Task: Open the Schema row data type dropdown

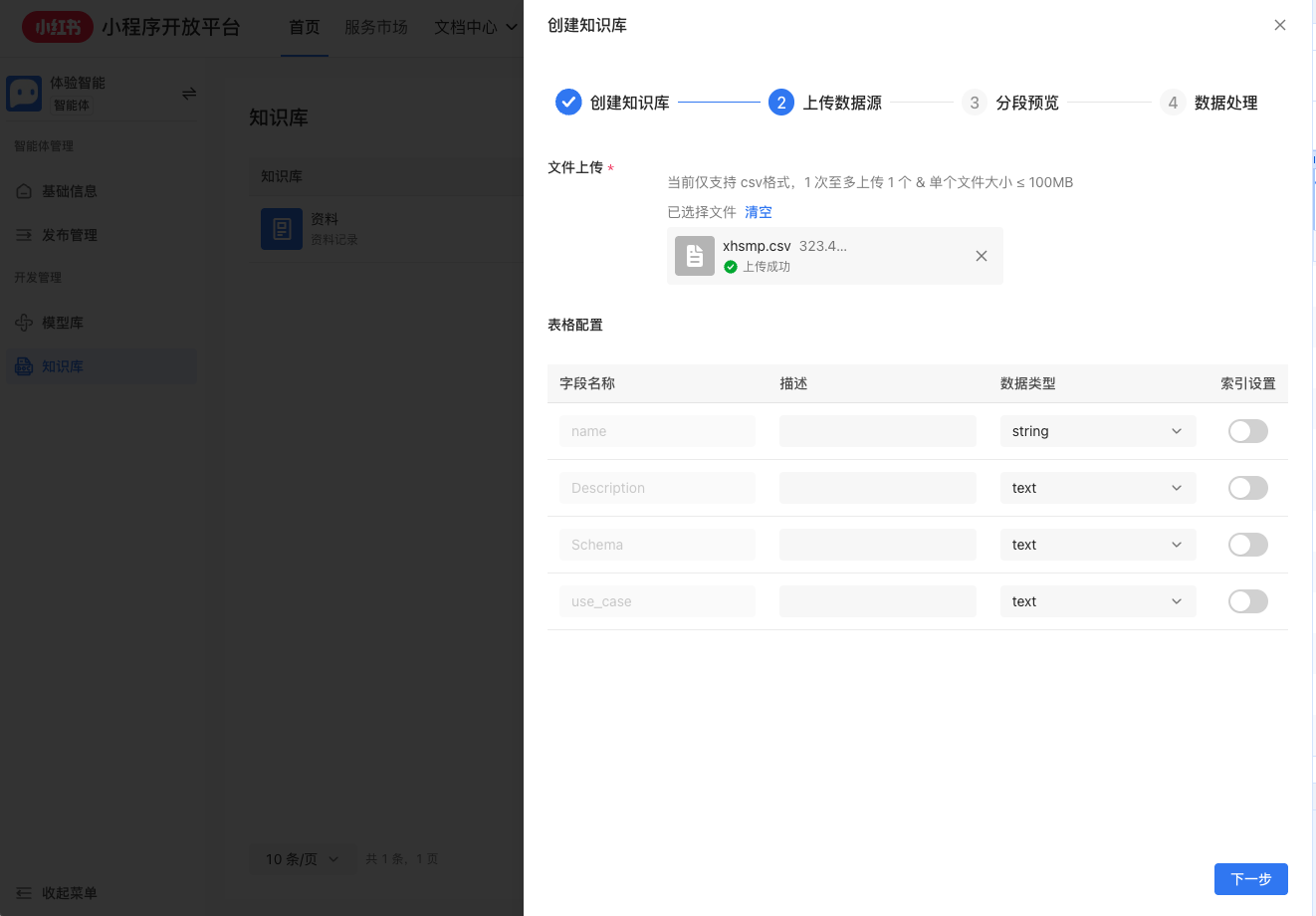Action: click(x=1098, y=545)
